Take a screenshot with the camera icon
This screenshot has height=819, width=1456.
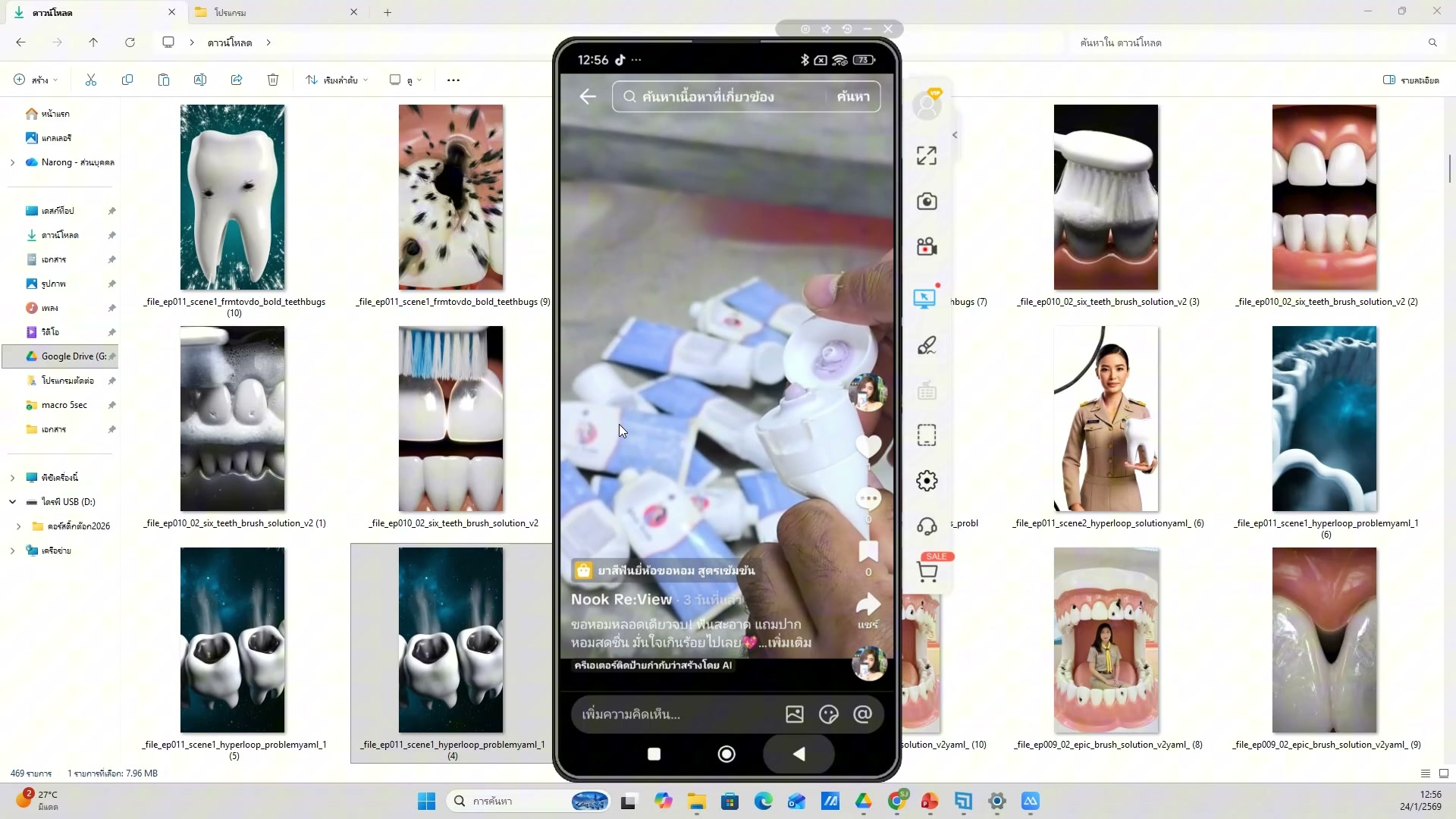[926, 202]
